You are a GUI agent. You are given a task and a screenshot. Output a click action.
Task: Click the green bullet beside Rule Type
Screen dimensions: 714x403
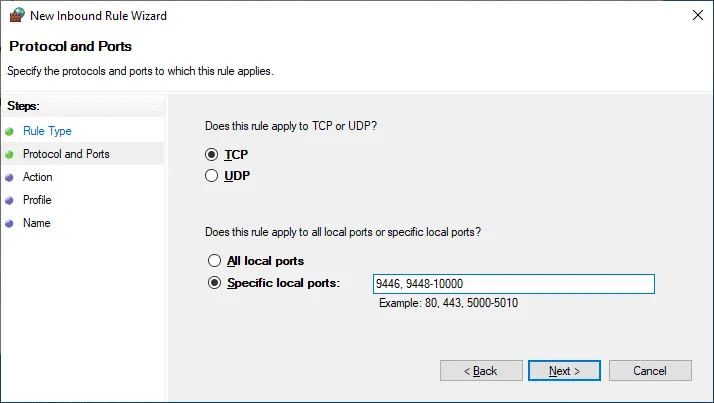[x=10, y=131]
